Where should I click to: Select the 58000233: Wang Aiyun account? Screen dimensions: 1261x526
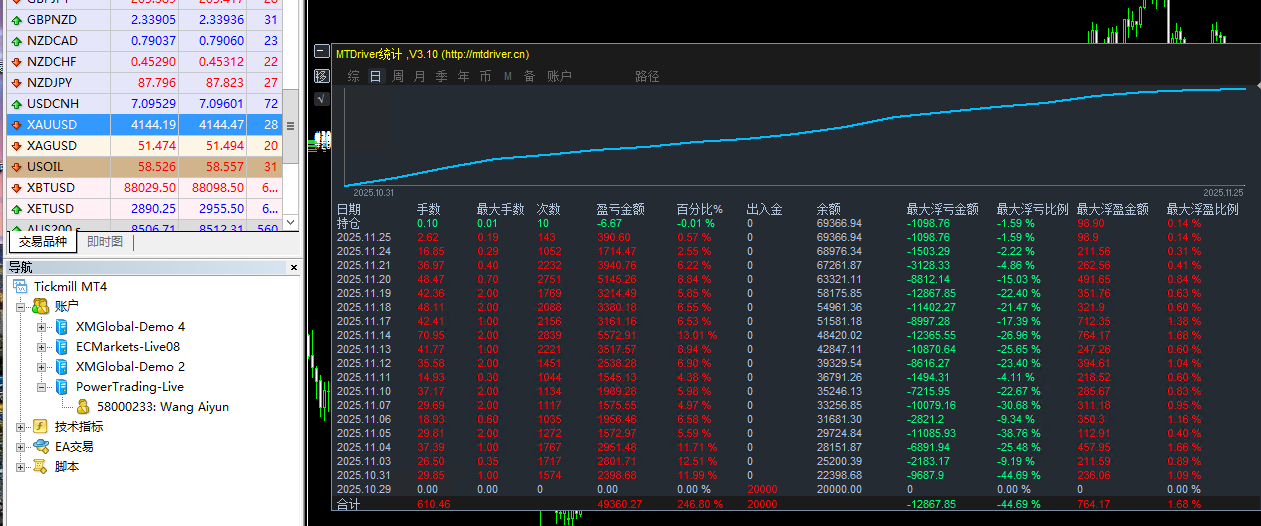tap(163, 407)
